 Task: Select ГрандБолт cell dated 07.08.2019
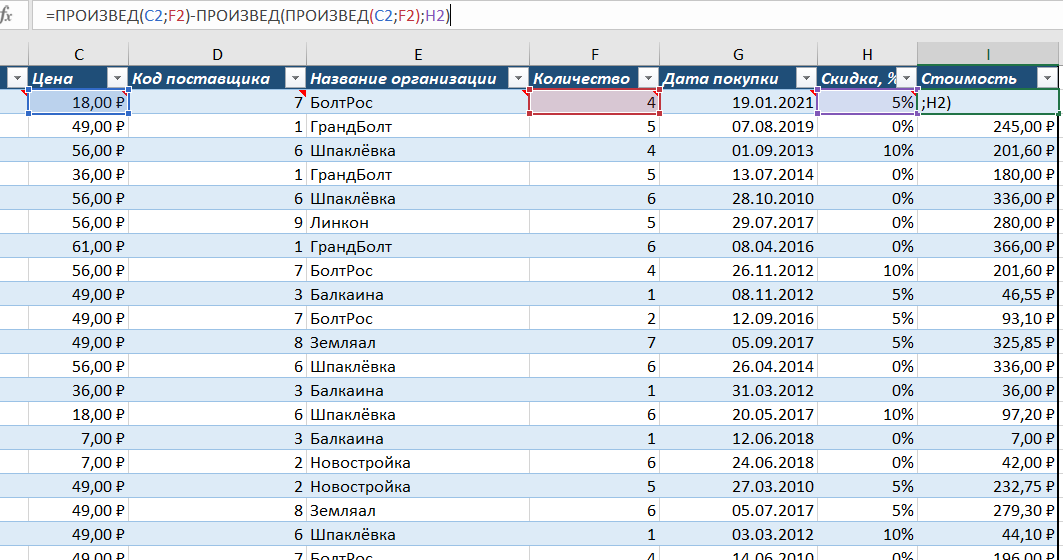point(418,126)
